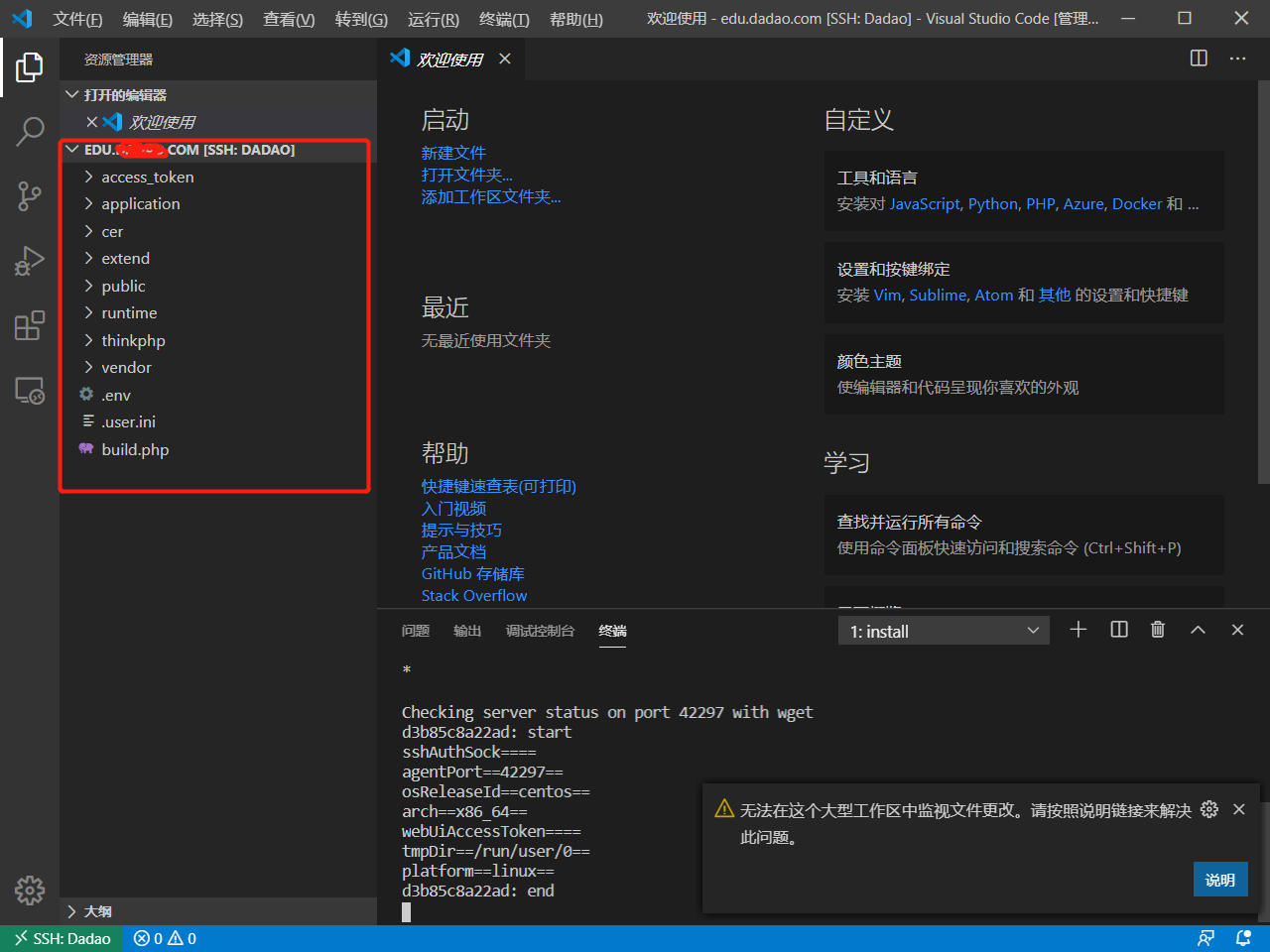The width and height of the screenshot is (1270, 952).
Task: Expand the runtime folder
Action: [x=218, y=312]
